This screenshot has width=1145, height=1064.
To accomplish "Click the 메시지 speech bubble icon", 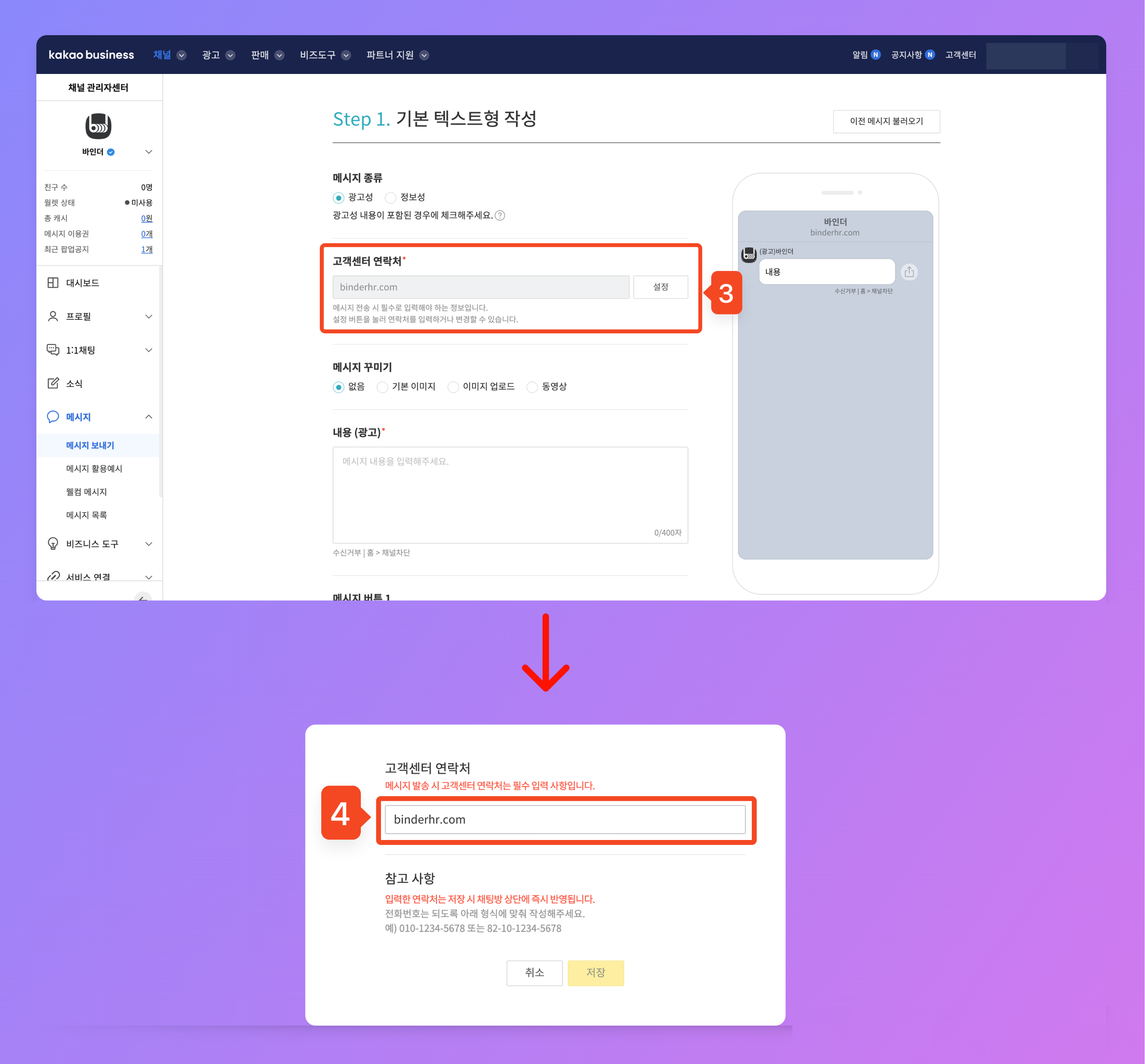I will 53,417.
